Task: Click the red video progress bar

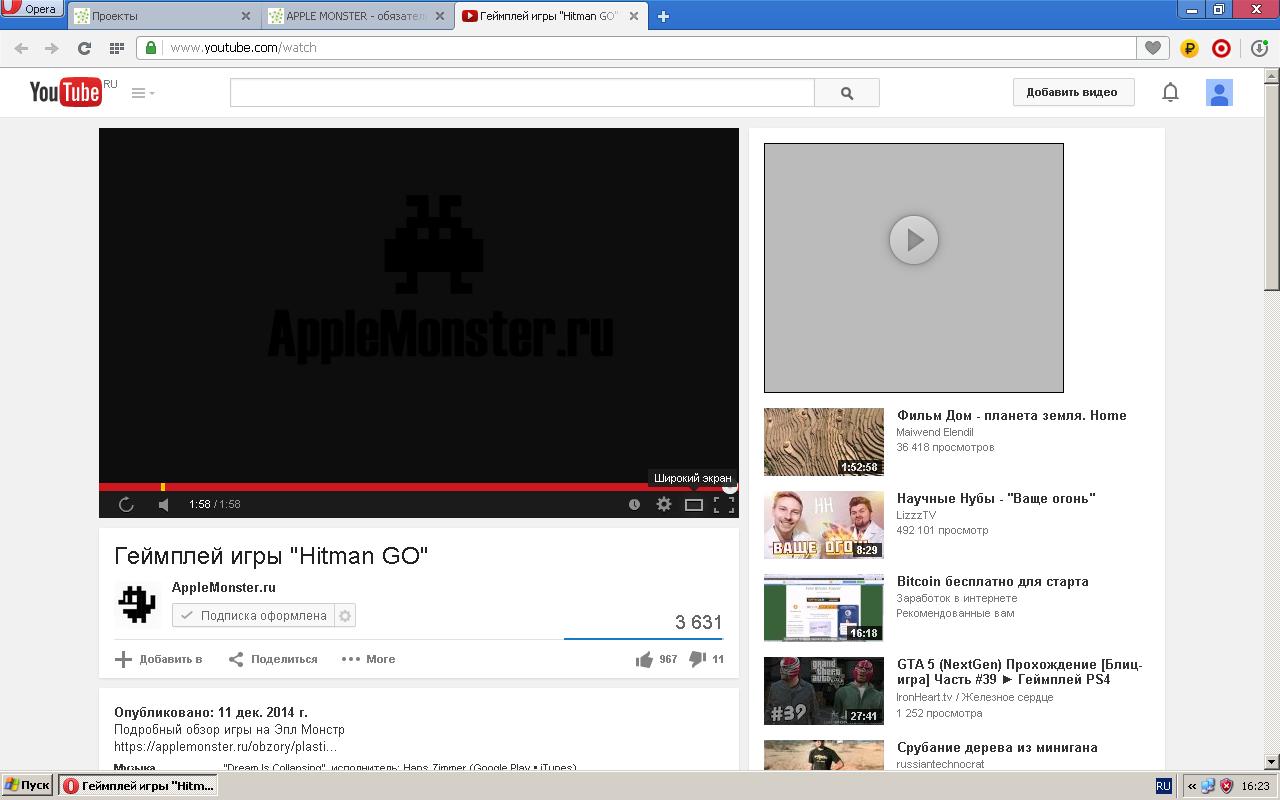Action: tap(418, 487)
